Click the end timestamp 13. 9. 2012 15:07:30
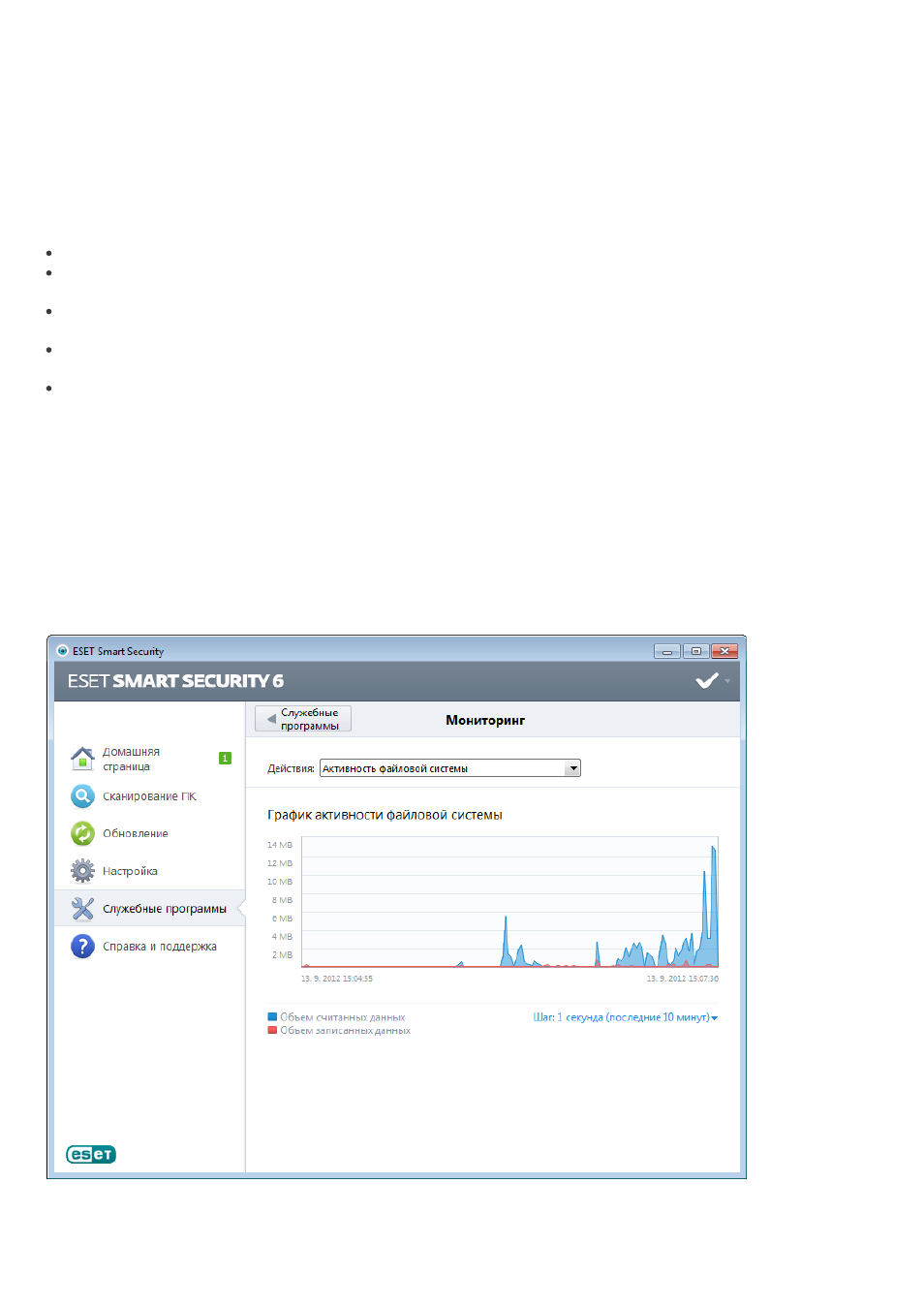This screenshot has height=1308, width=924. tap(683, 979)
